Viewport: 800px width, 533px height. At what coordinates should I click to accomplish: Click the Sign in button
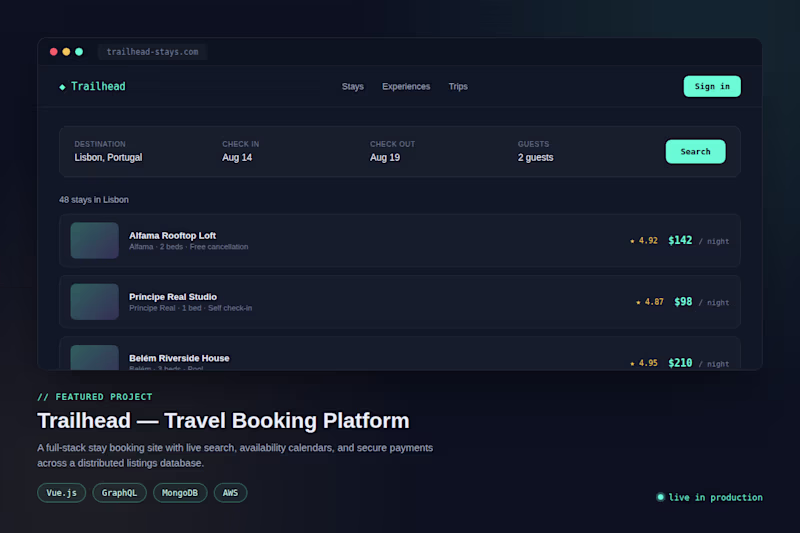[x=712, y=86]
